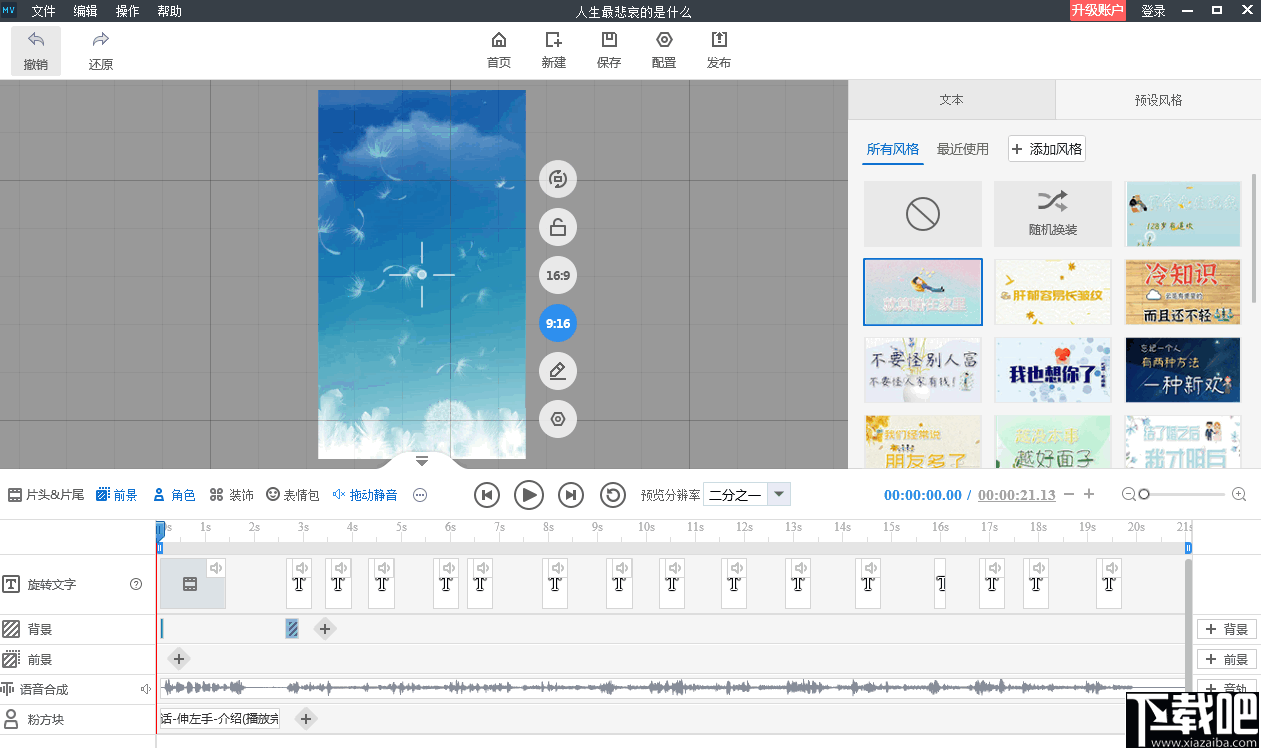The image size is (1261, 748).
Task: Click the canvas edit pencil icon
Action: (x=558, y=372)
